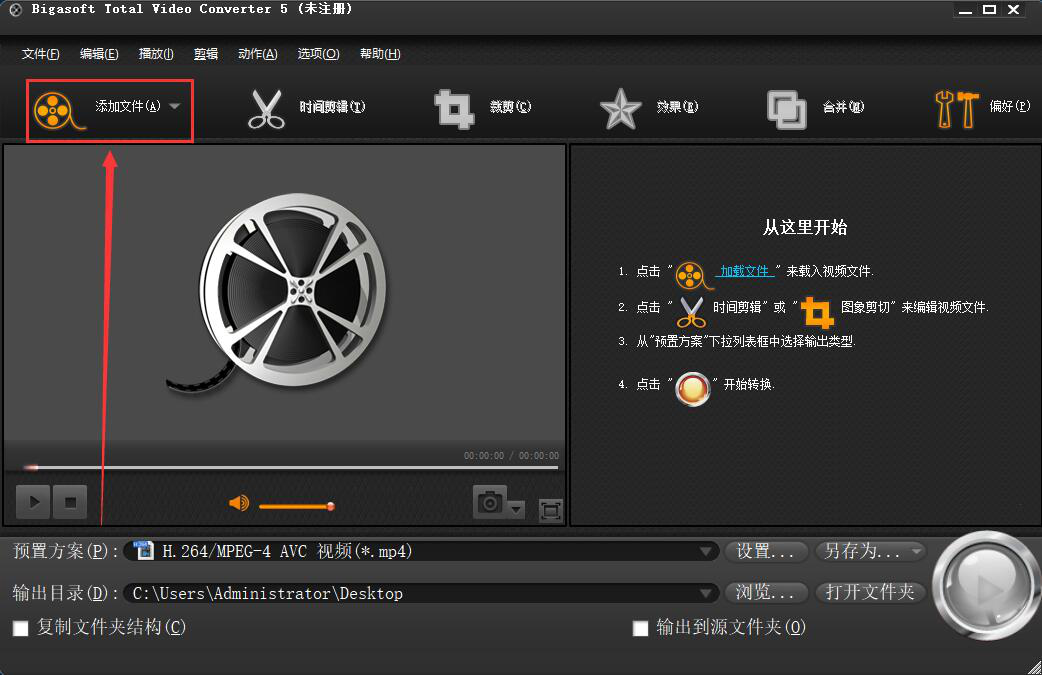Open the Time Trim scissors tool
The image size is (1042, 675).
click(266, 109)
